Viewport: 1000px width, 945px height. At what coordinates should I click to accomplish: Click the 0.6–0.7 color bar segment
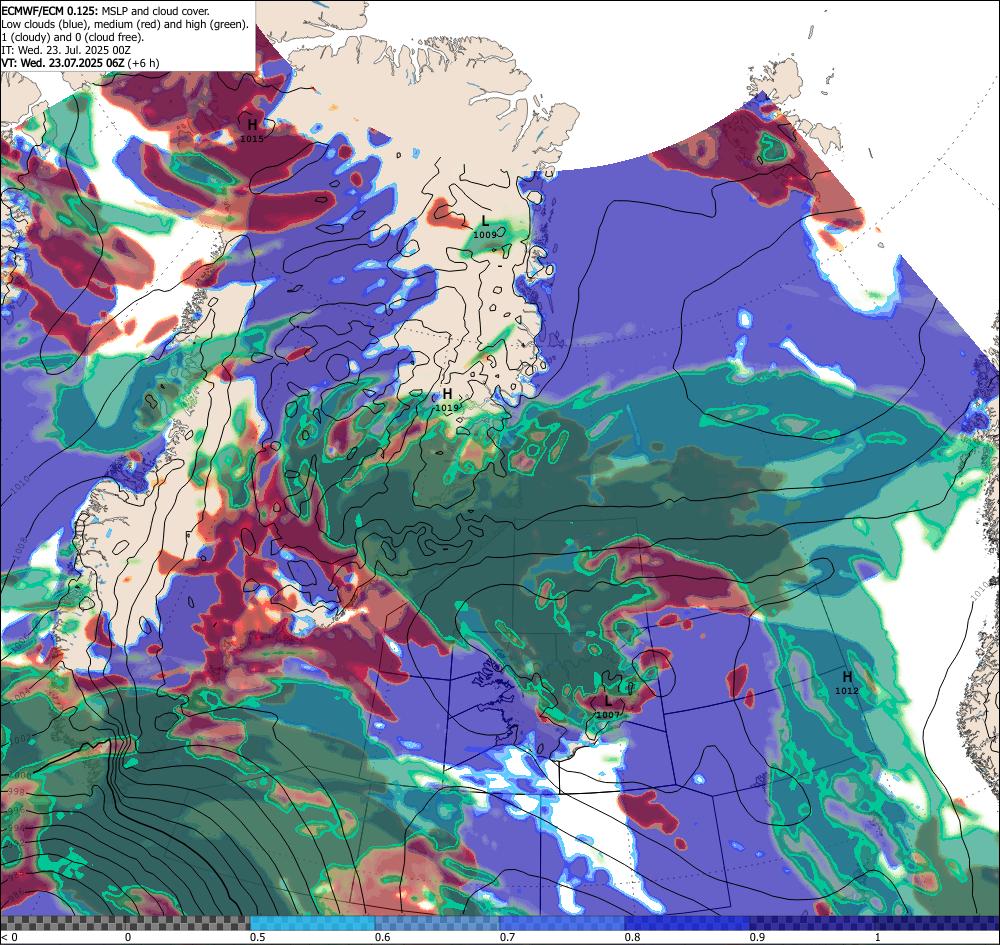(438, 923)
